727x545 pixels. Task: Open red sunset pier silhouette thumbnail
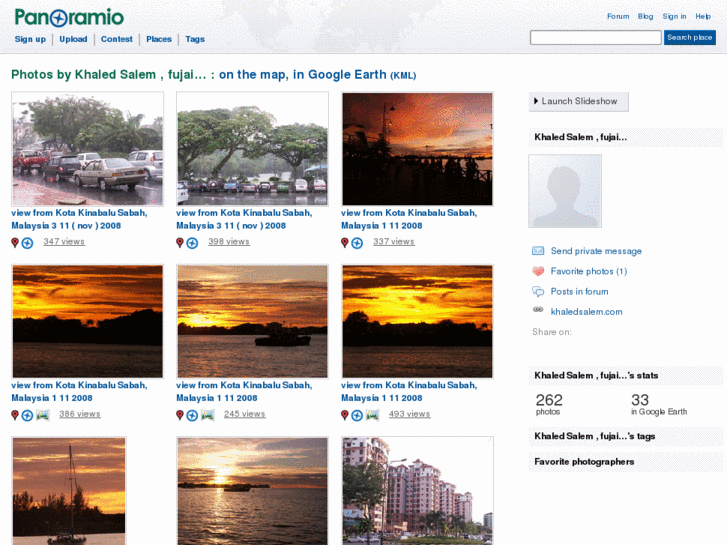[x=417, y=148]
